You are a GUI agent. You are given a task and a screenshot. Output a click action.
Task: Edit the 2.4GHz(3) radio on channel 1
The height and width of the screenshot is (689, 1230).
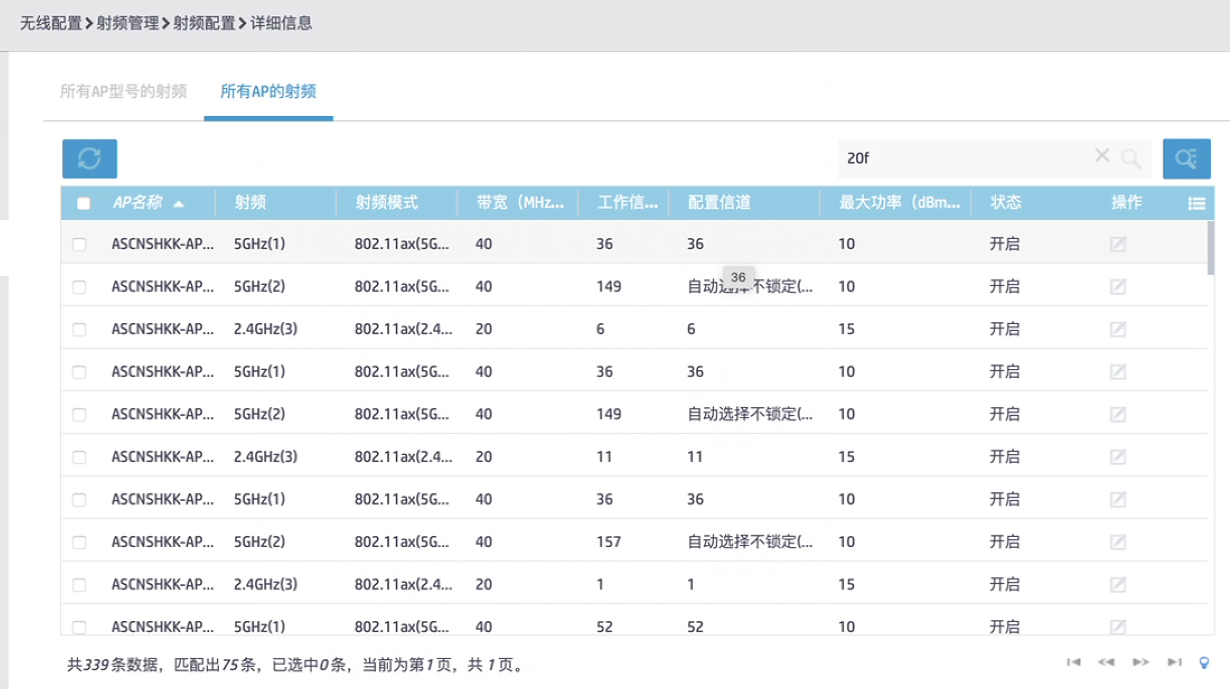click(x=1118, y=584)
